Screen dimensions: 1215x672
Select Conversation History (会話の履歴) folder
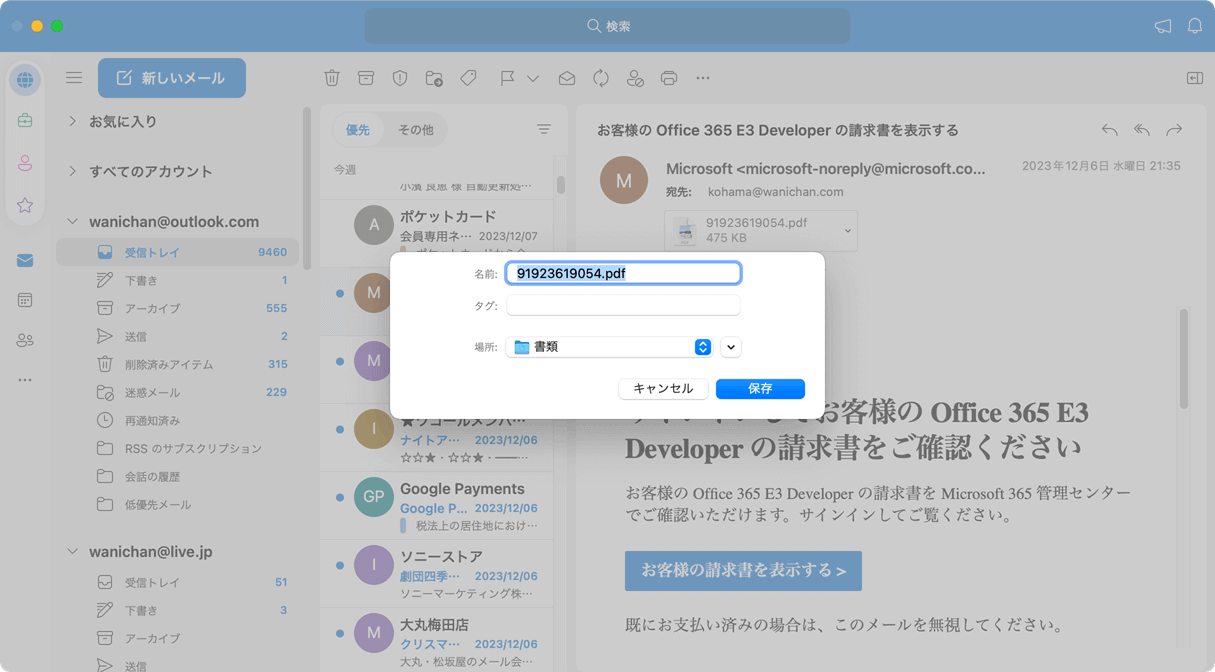[179, 476]
